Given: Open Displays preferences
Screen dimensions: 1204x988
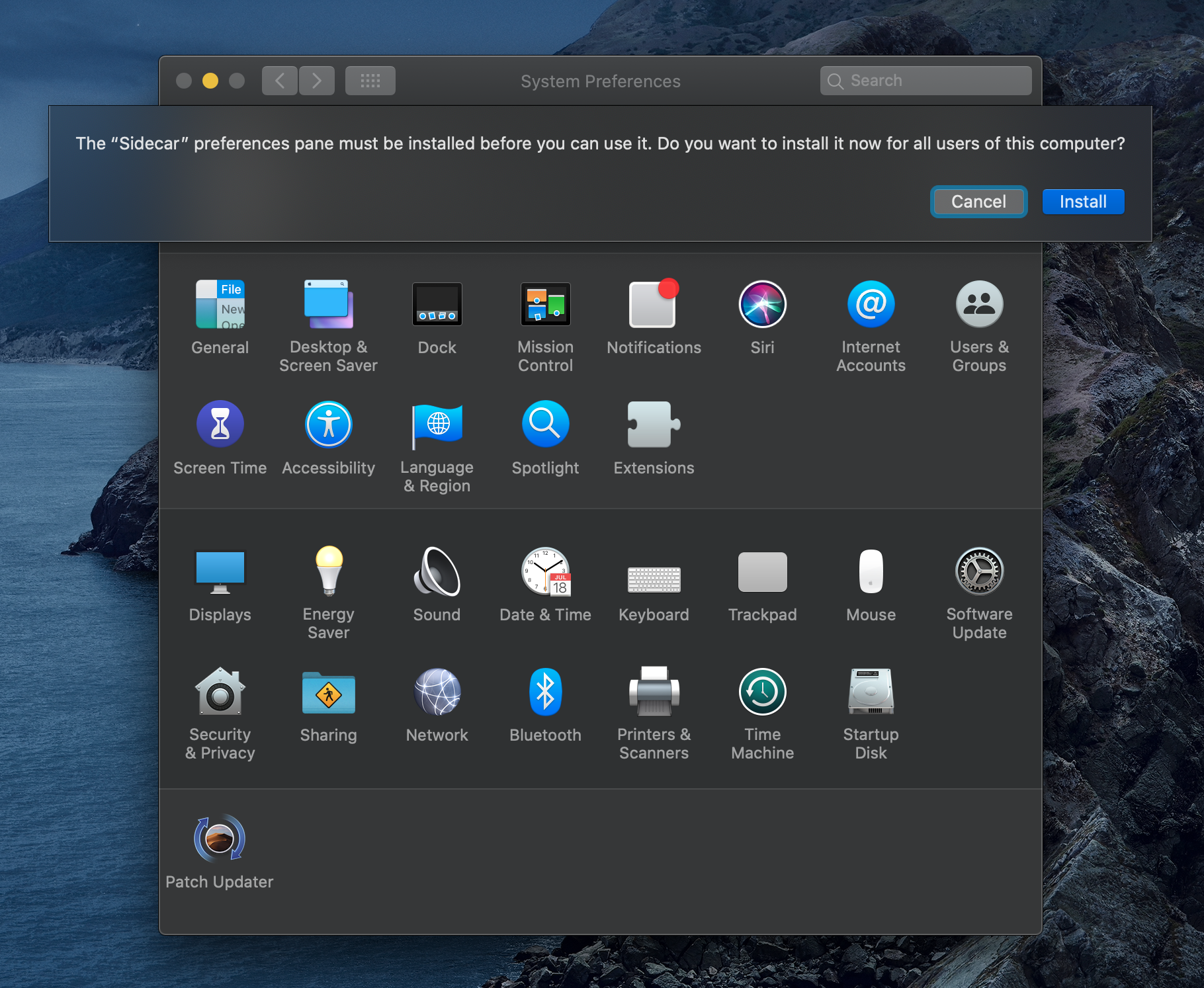Looking at the screenshot, I should 220,572.
